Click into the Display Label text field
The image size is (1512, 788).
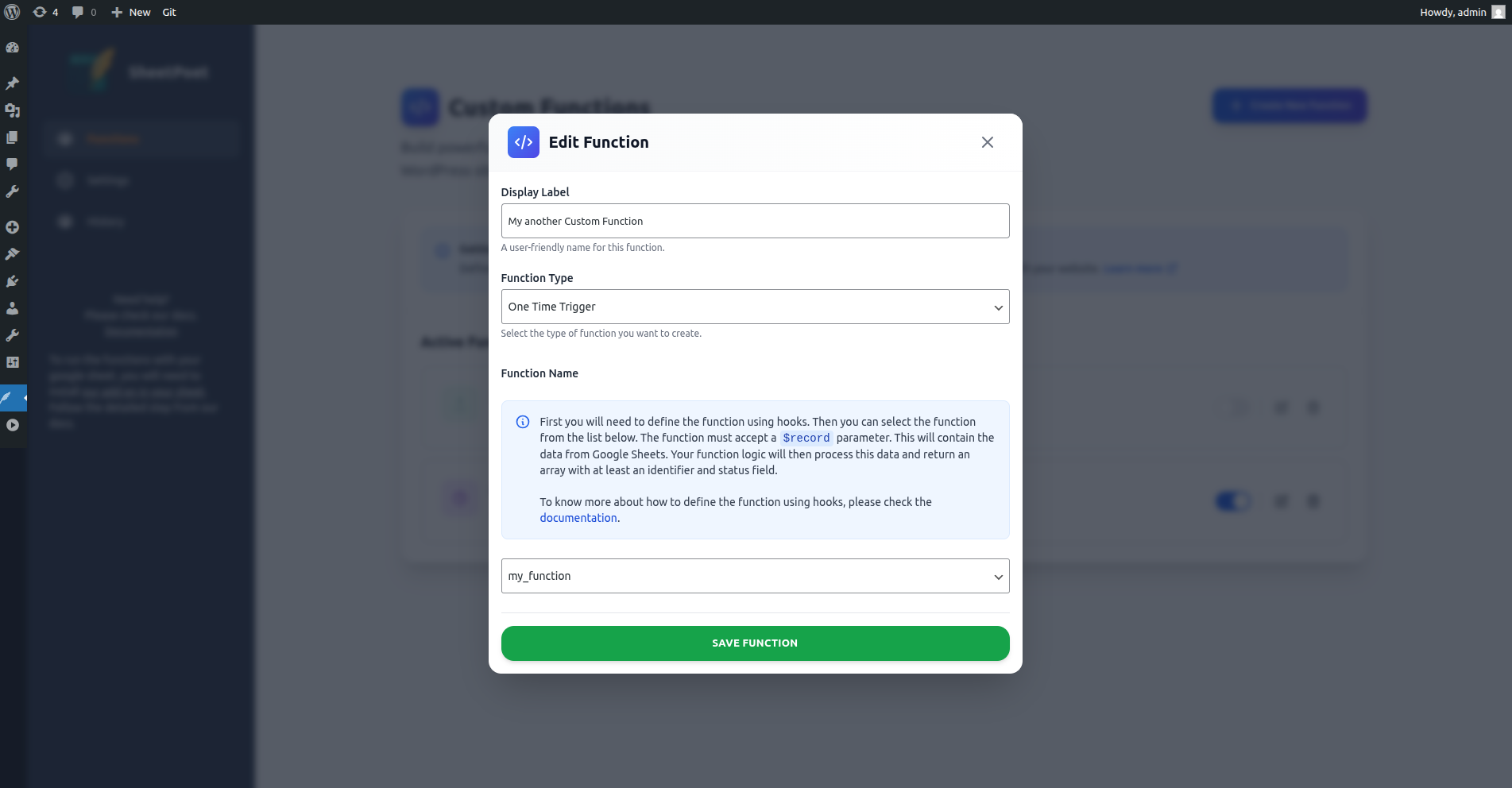coord(755,221)
